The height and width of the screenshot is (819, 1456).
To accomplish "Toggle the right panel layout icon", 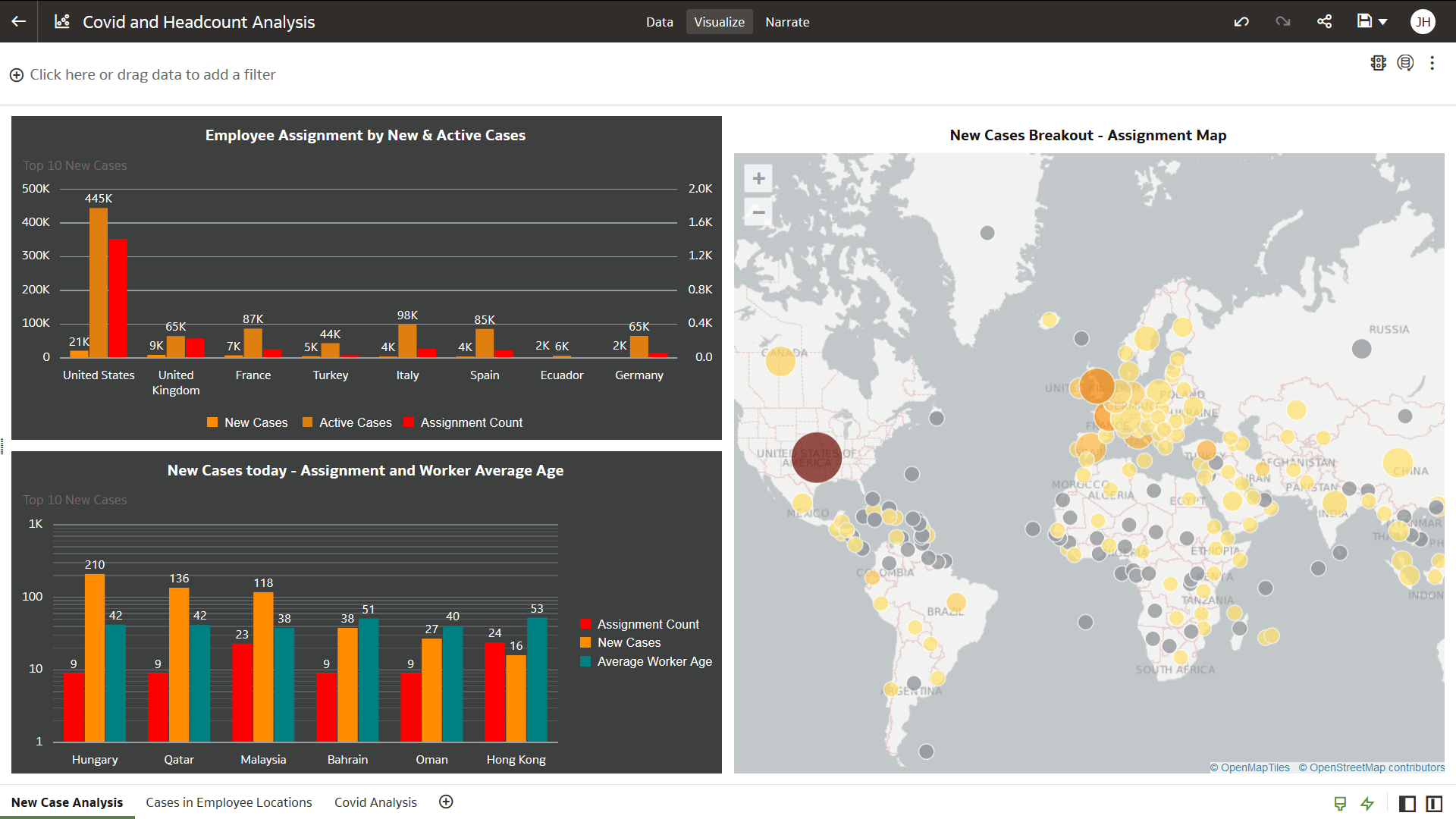I will [1433, 803].
